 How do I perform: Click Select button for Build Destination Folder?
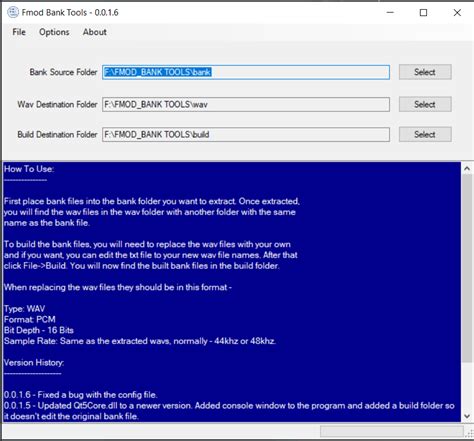tap(425, 134)
